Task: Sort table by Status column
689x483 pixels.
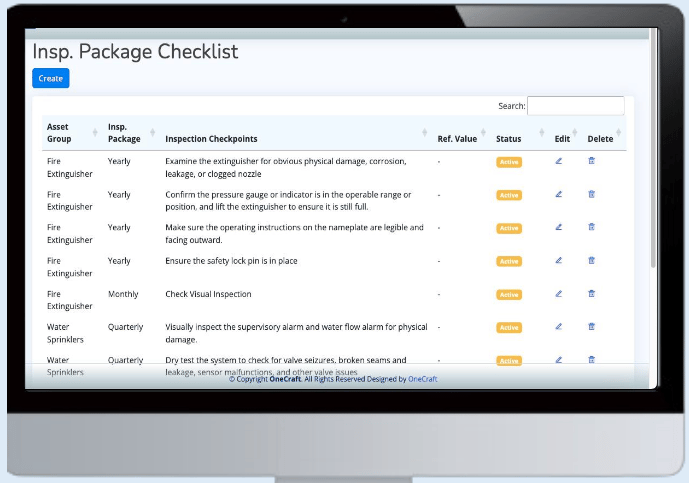Action: point(508,139)
